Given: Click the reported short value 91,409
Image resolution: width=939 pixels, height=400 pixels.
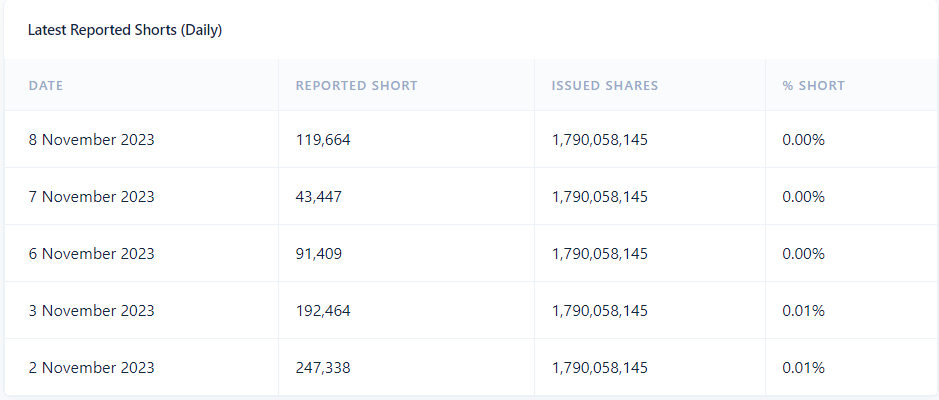Looking at the screenshot, I should pos(318,254).
